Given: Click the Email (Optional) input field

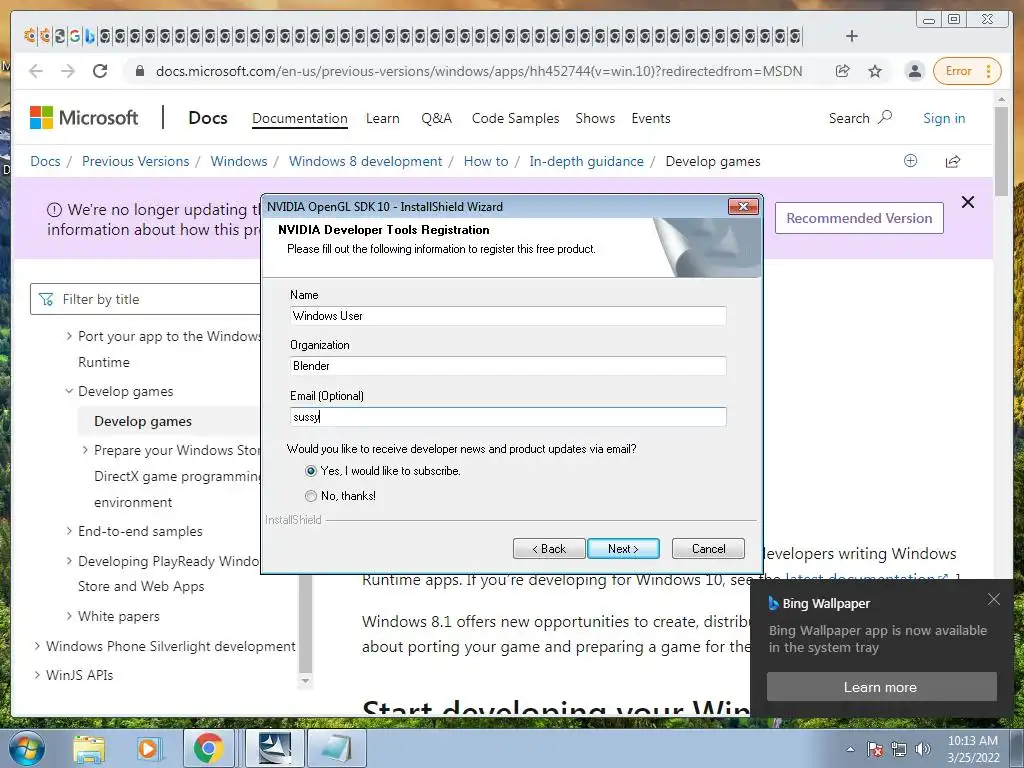Looking at the screenshot, I should pos(507,417).
